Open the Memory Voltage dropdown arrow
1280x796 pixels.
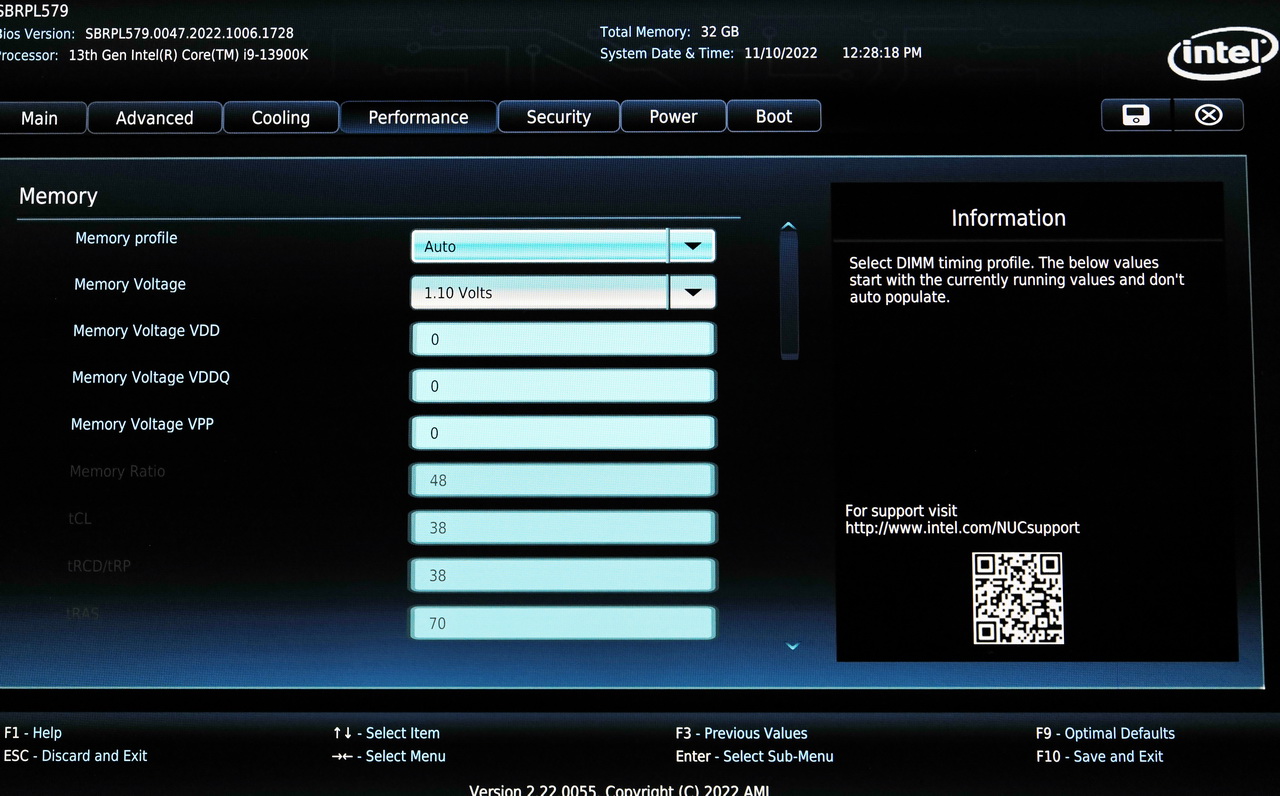(692, 292)
